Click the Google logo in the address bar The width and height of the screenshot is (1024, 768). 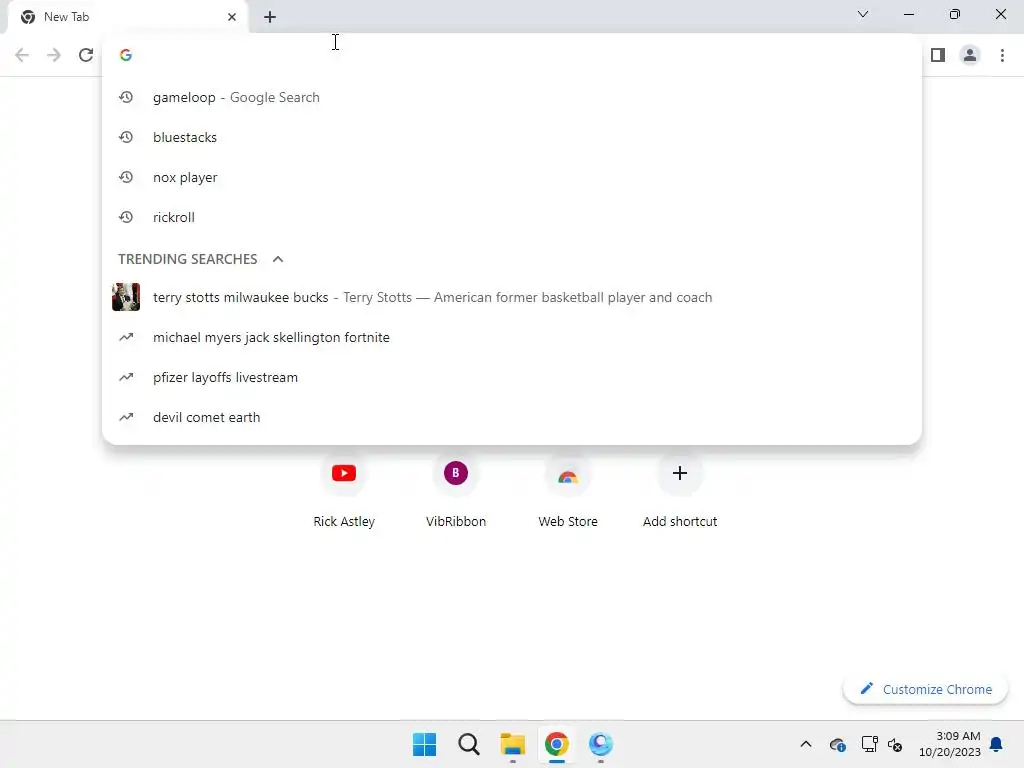click(x=126, y=55)
